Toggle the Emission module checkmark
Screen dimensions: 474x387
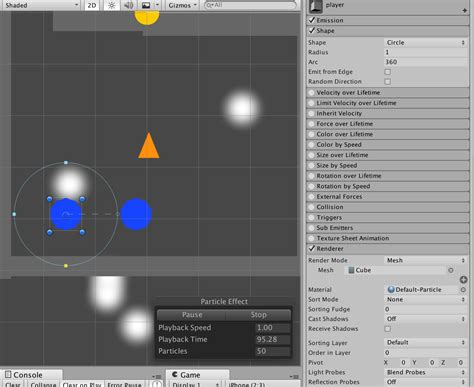coord(312,20)
